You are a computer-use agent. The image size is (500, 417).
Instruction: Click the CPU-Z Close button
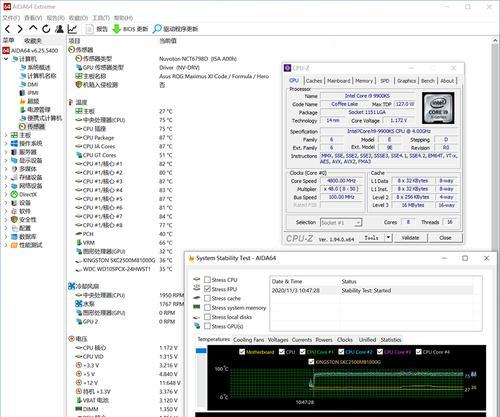tap(445, 238)
